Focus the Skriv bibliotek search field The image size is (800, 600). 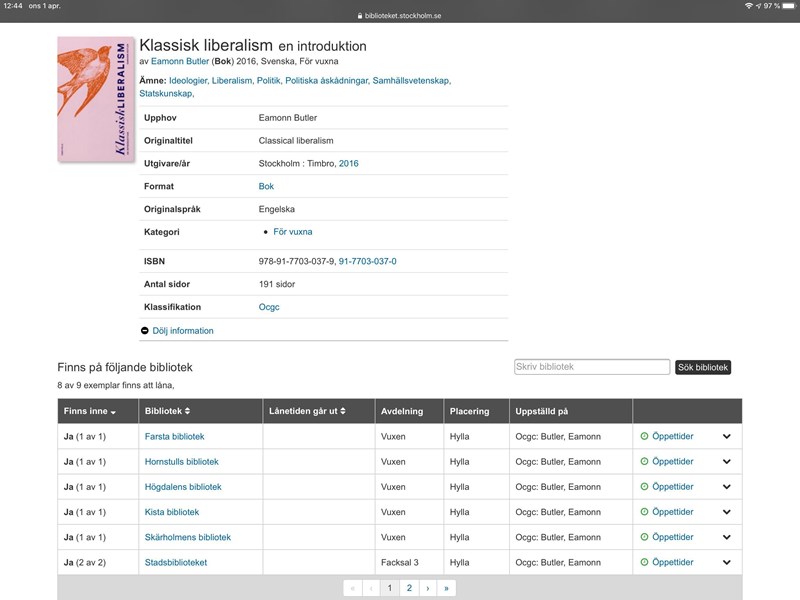click(591, 367)
